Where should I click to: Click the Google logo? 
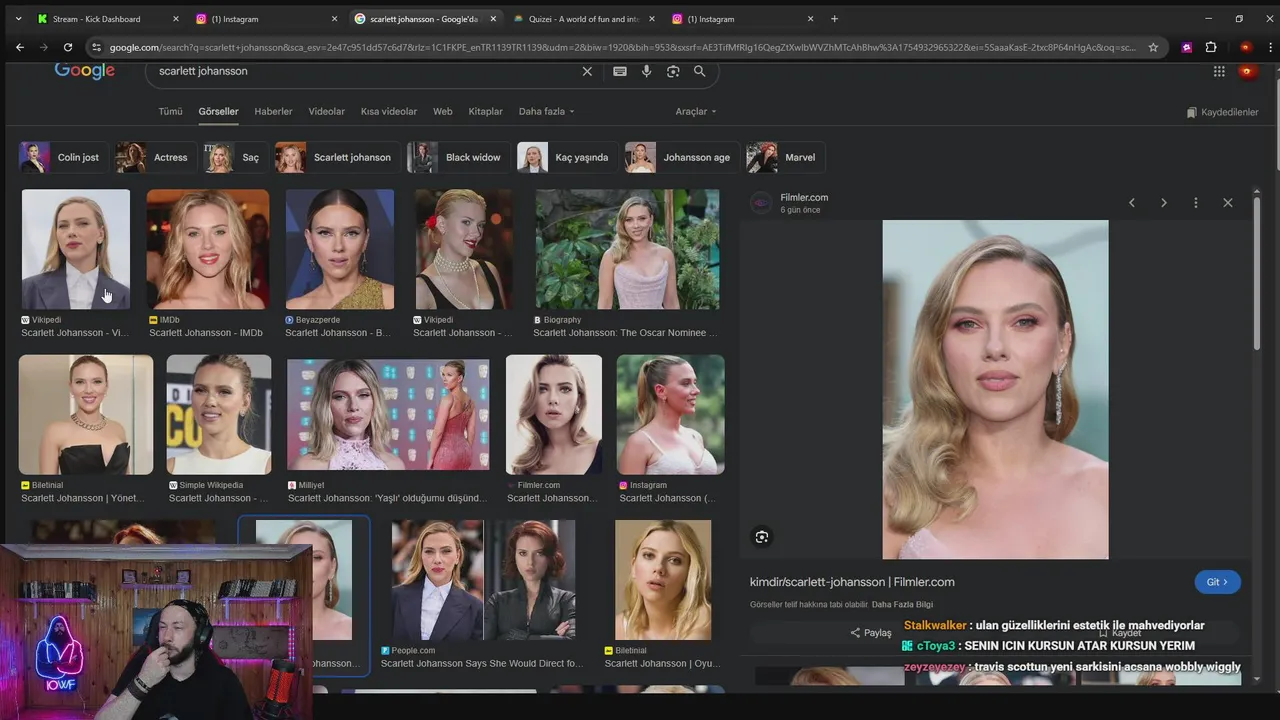85,70
